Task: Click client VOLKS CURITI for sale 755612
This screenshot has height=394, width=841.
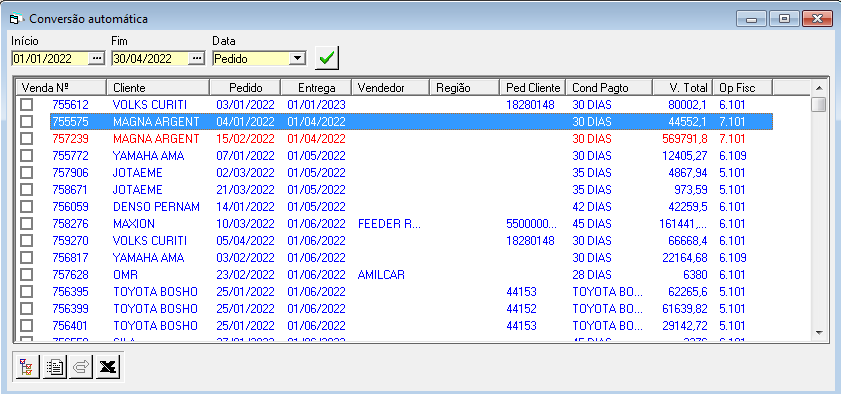Action: click(150, 105)
